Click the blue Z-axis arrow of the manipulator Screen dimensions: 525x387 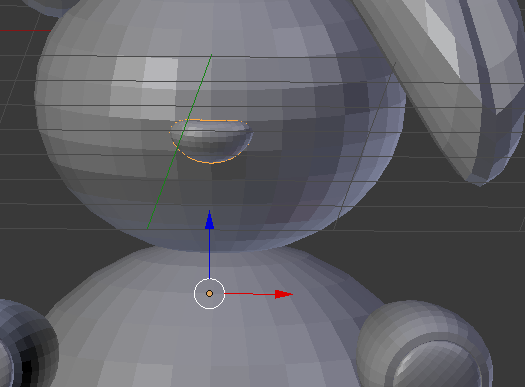coord(210,220)
